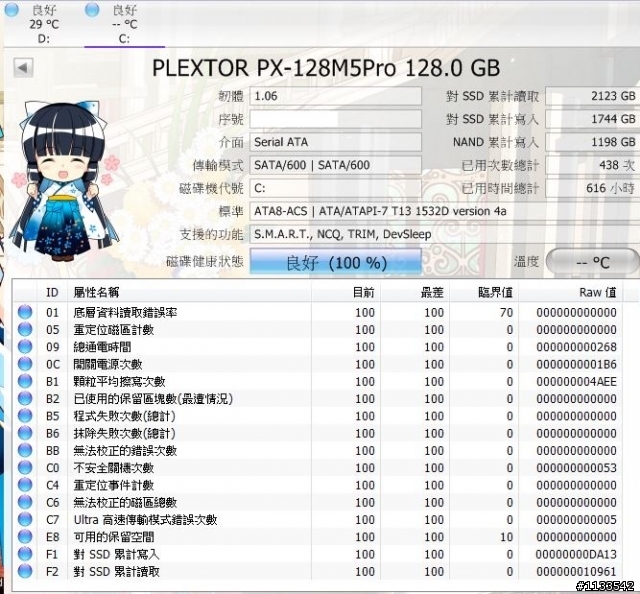Image resolution: width=640 pixels, height=594 pixels.
Task: Select attribute name 開關電源次數
Action: pyautogui.click(x=108, y=364)
